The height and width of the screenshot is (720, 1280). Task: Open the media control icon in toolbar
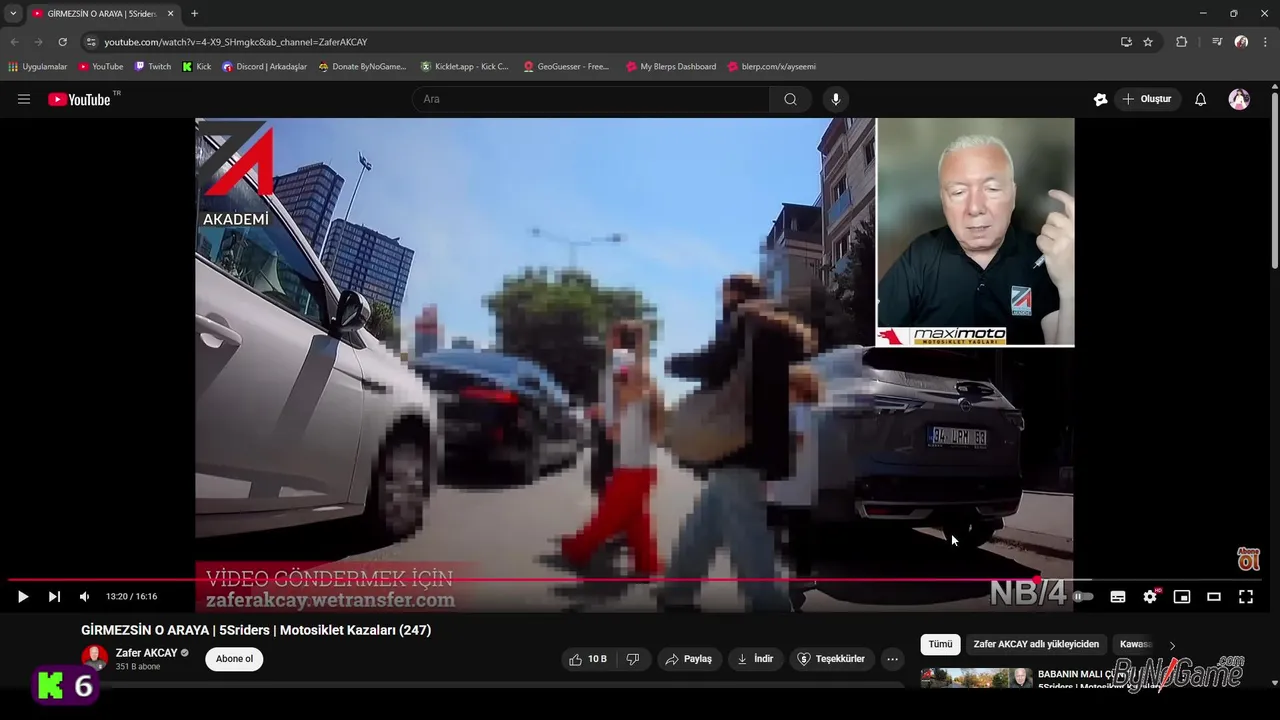[x=1216, y=42]
